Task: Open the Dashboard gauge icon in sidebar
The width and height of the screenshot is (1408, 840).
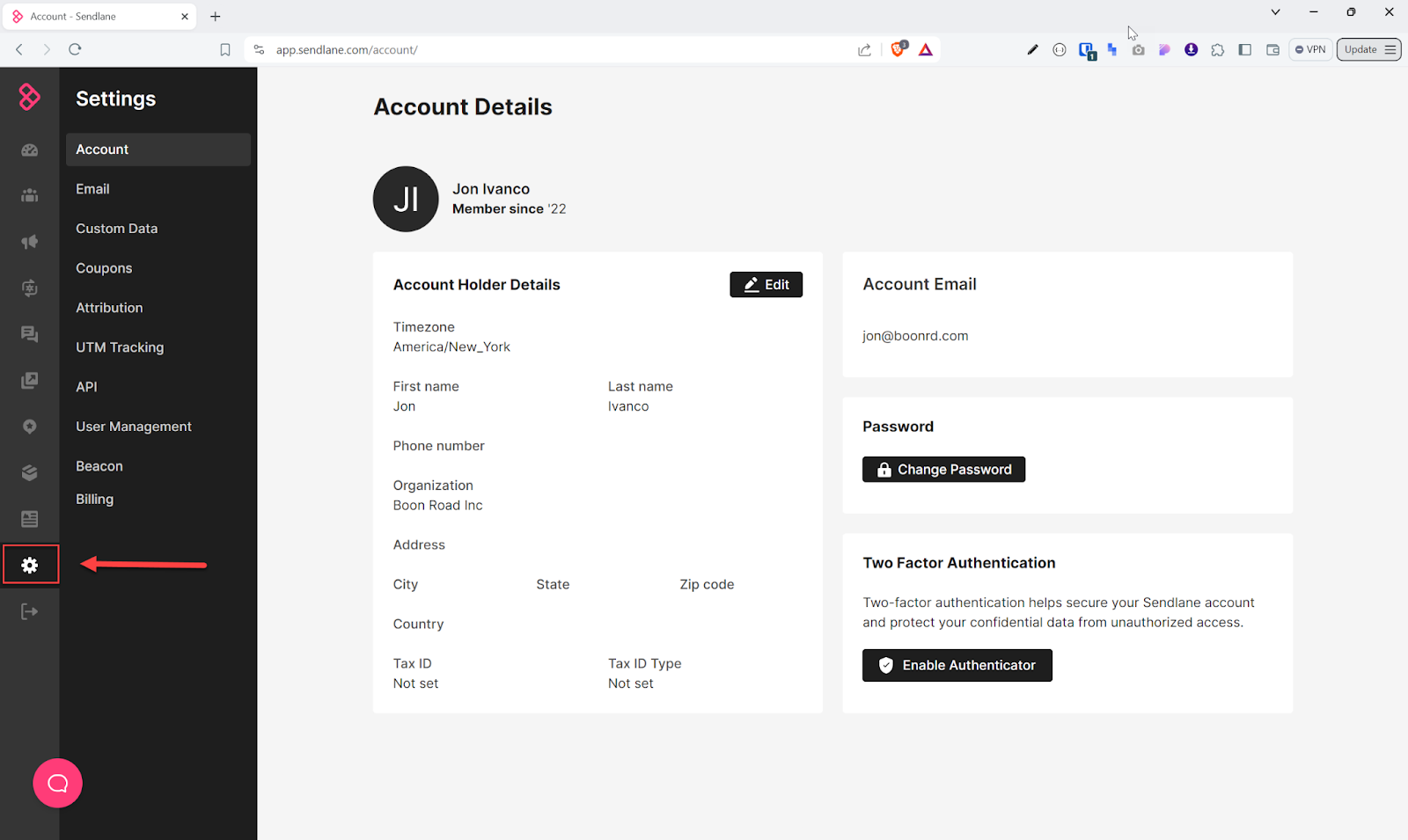Action: [x=29, y=150]
